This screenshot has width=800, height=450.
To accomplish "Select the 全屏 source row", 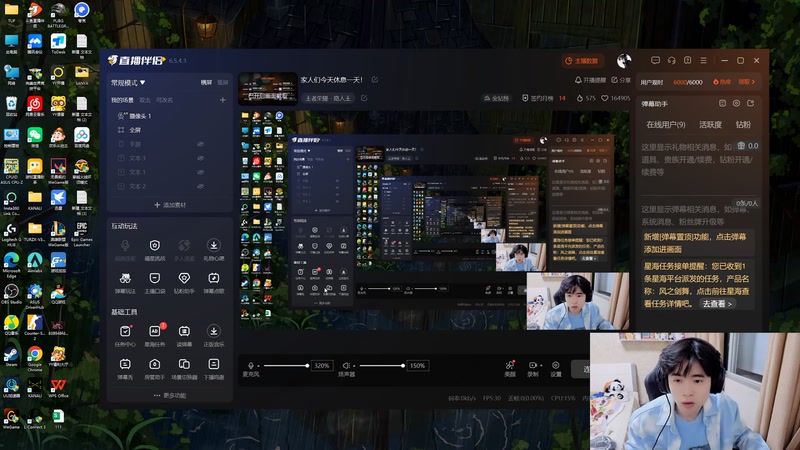I will click(170, 130).
